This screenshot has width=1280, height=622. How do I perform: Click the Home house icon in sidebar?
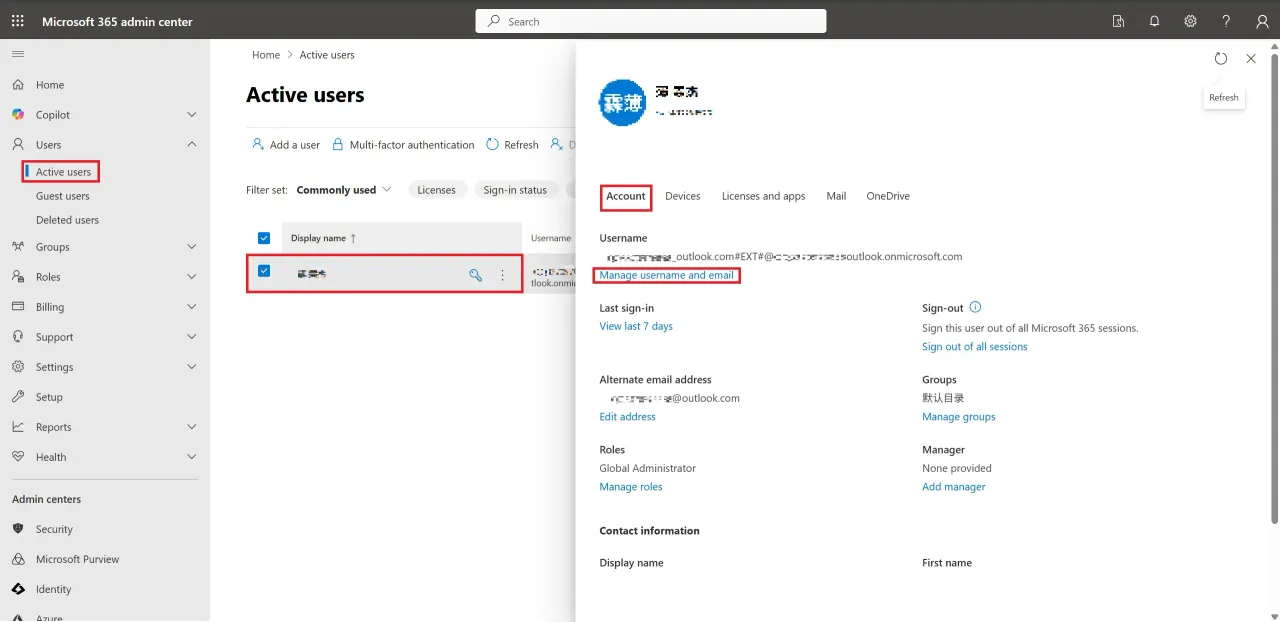[18, 85]
